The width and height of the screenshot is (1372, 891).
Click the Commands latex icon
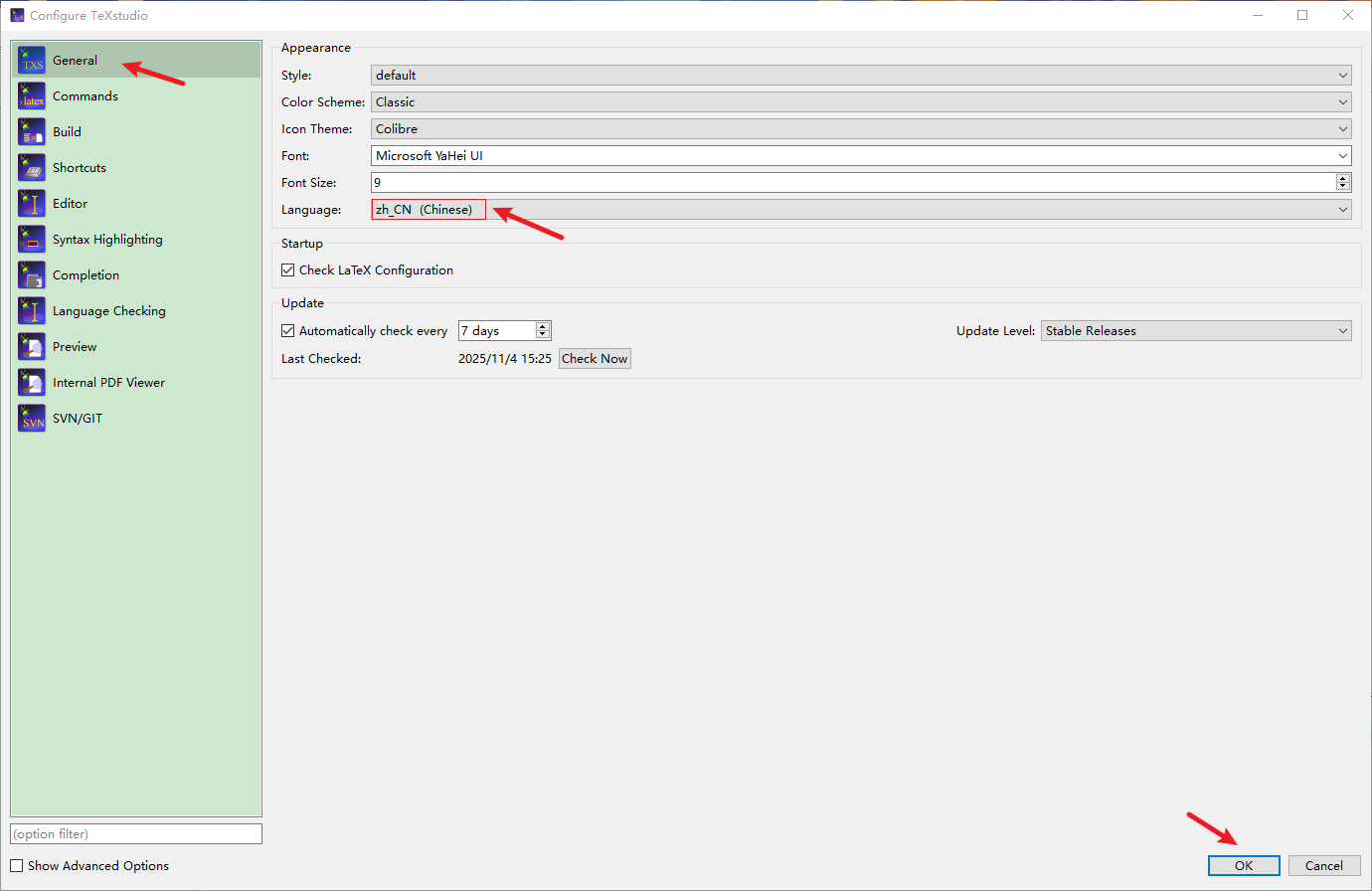(32, 96)
